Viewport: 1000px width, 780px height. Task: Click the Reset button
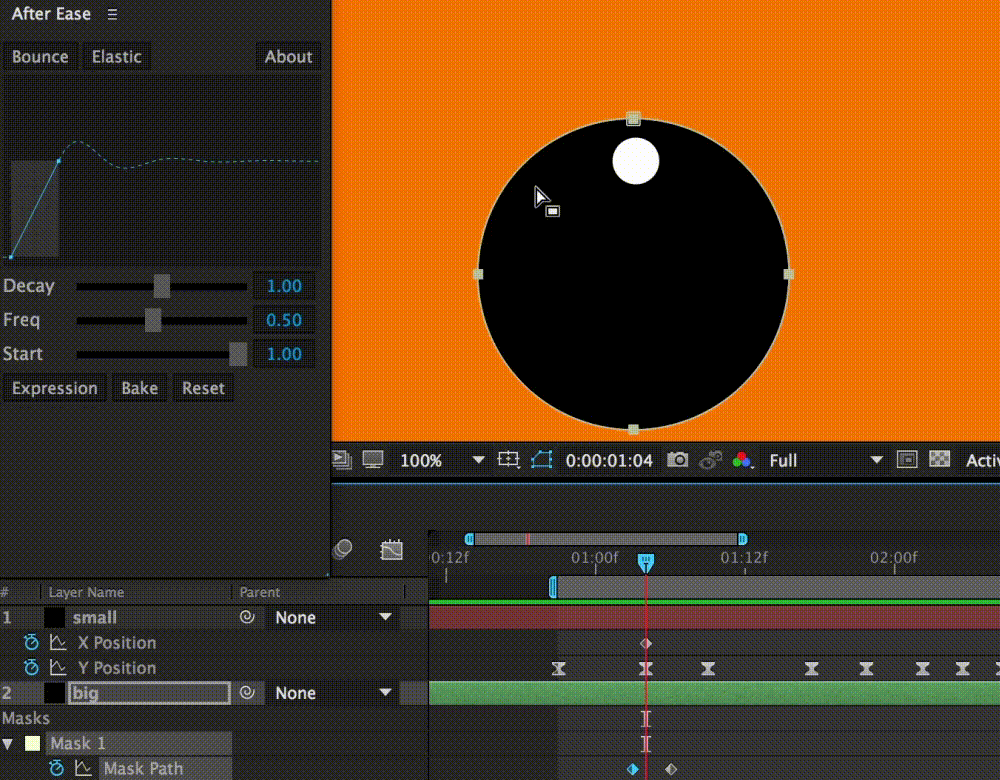coord(203,388)
